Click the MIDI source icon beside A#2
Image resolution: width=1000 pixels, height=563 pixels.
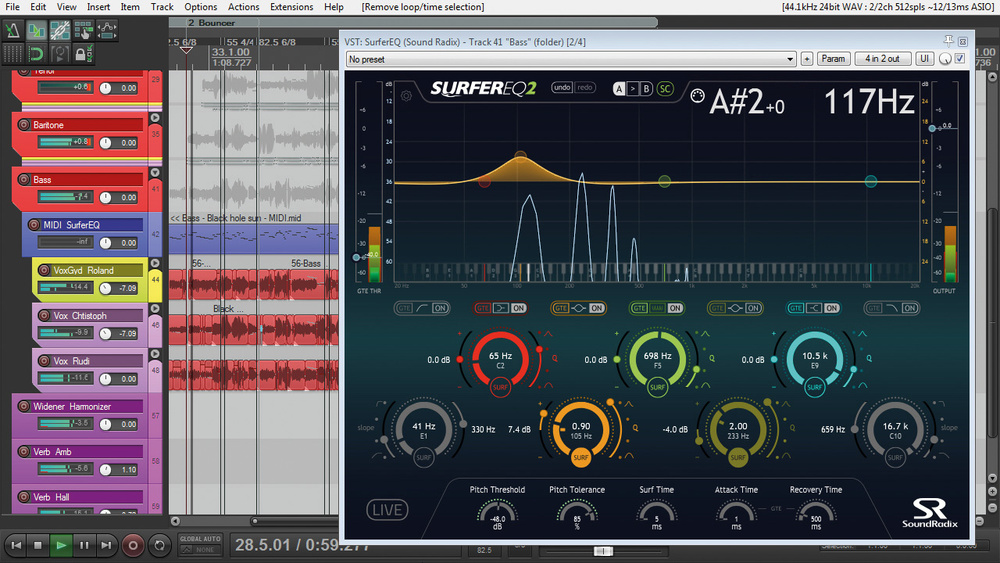point(697,97)
